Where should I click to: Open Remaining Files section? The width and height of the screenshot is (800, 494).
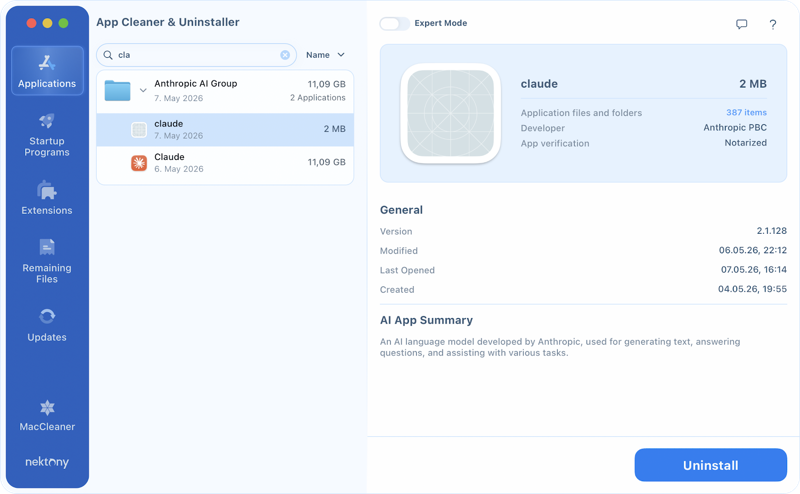[x=47, y=261]
